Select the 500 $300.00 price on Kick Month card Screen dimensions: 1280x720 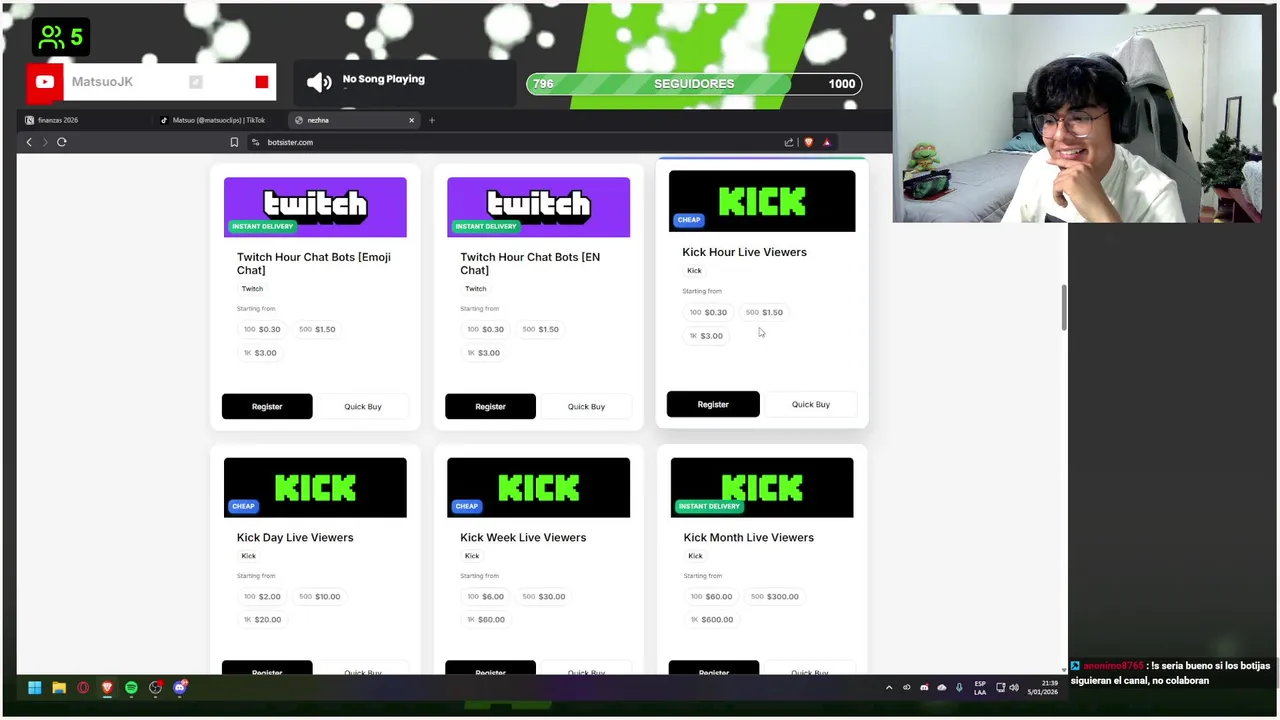775,597
